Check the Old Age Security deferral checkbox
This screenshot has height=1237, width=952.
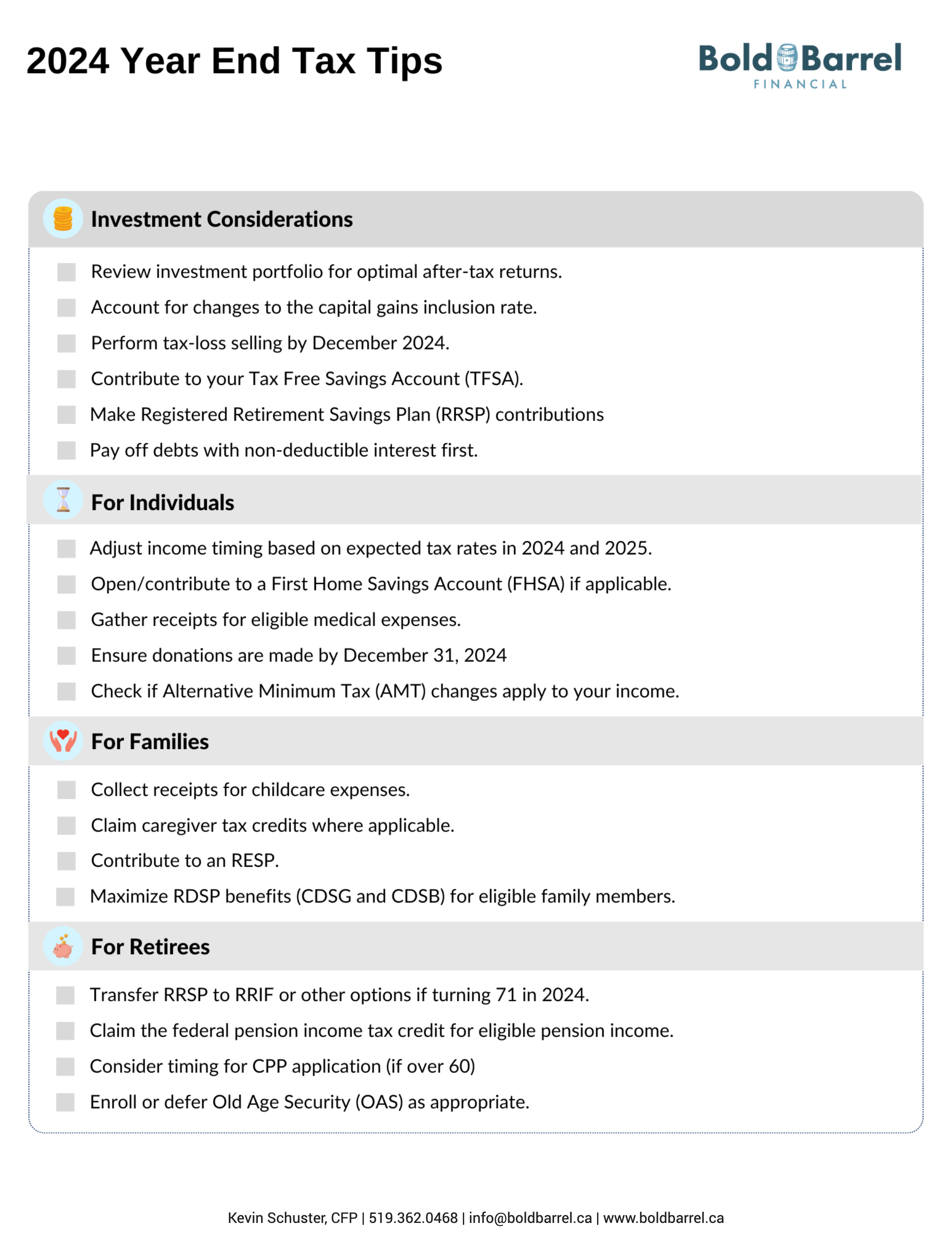65,1102
